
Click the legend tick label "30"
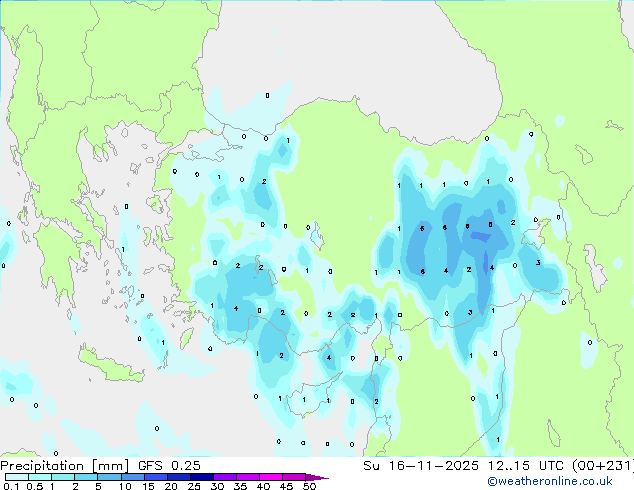pos(217,486)
